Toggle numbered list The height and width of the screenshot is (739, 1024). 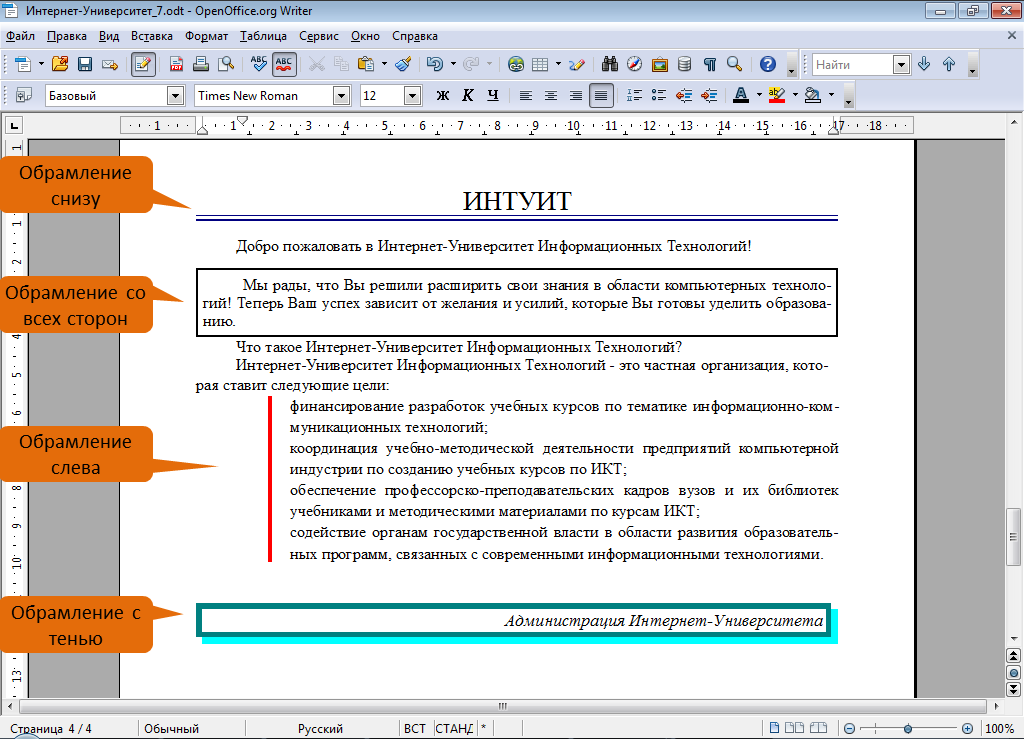634,95
